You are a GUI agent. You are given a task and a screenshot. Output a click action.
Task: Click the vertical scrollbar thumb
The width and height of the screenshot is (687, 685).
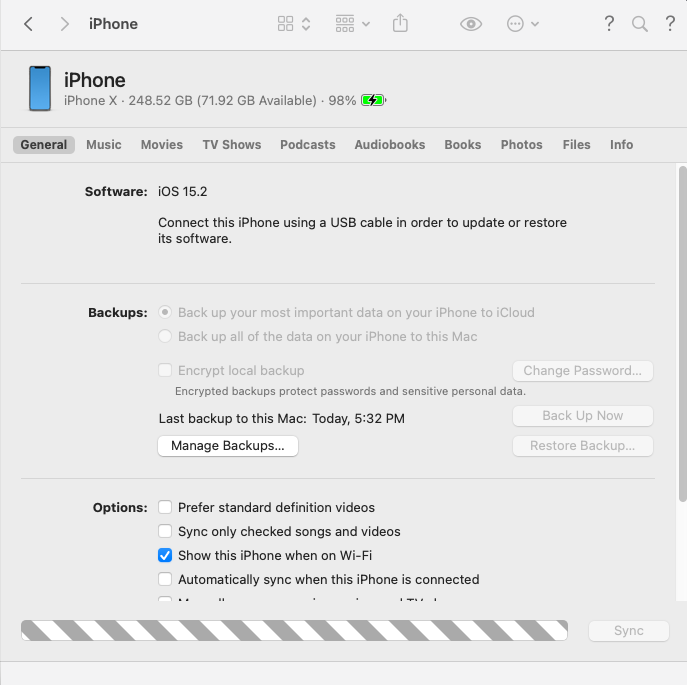coord(683,334)
